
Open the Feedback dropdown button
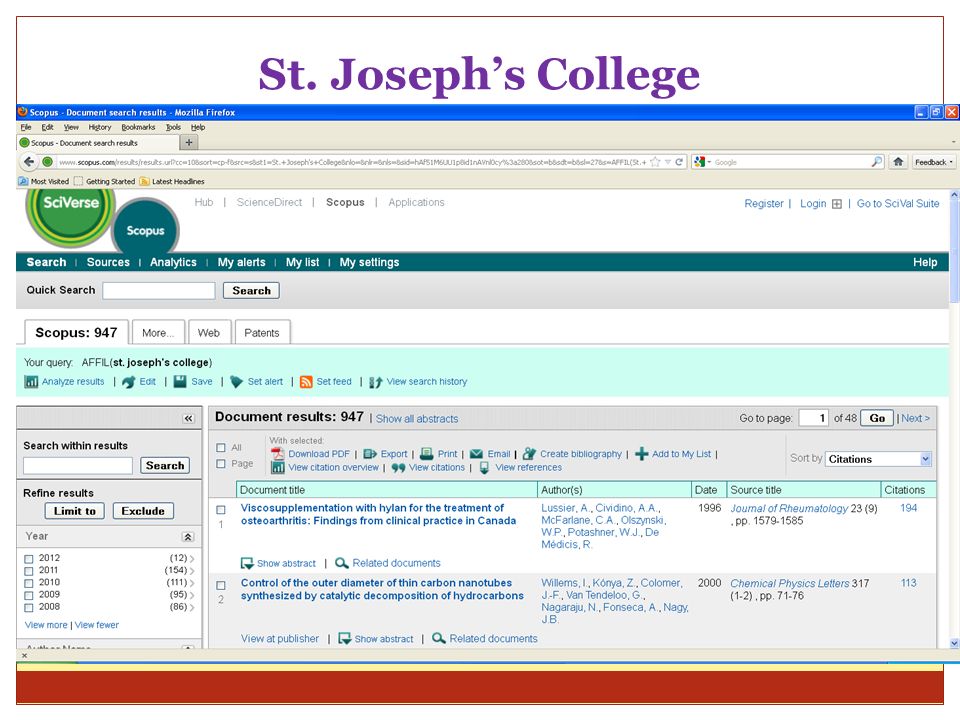[934, 162]
